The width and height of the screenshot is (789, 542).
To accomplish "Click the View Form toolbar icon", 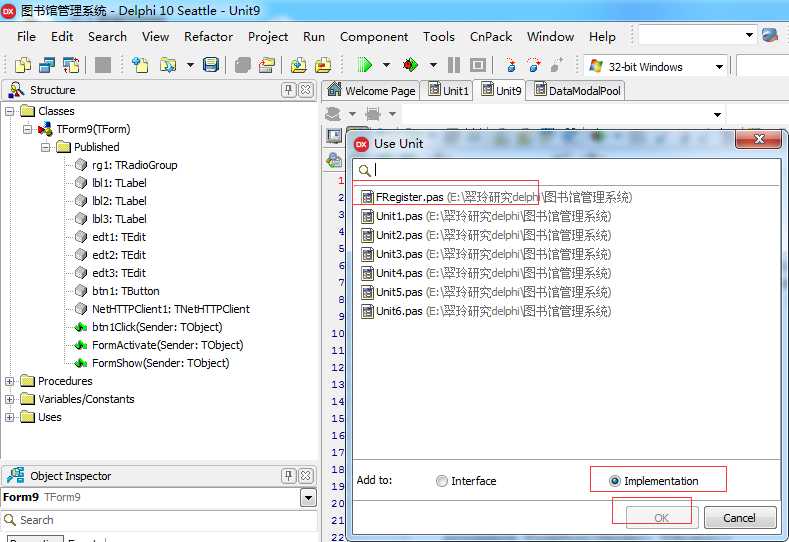I will (x=47, y=65).
